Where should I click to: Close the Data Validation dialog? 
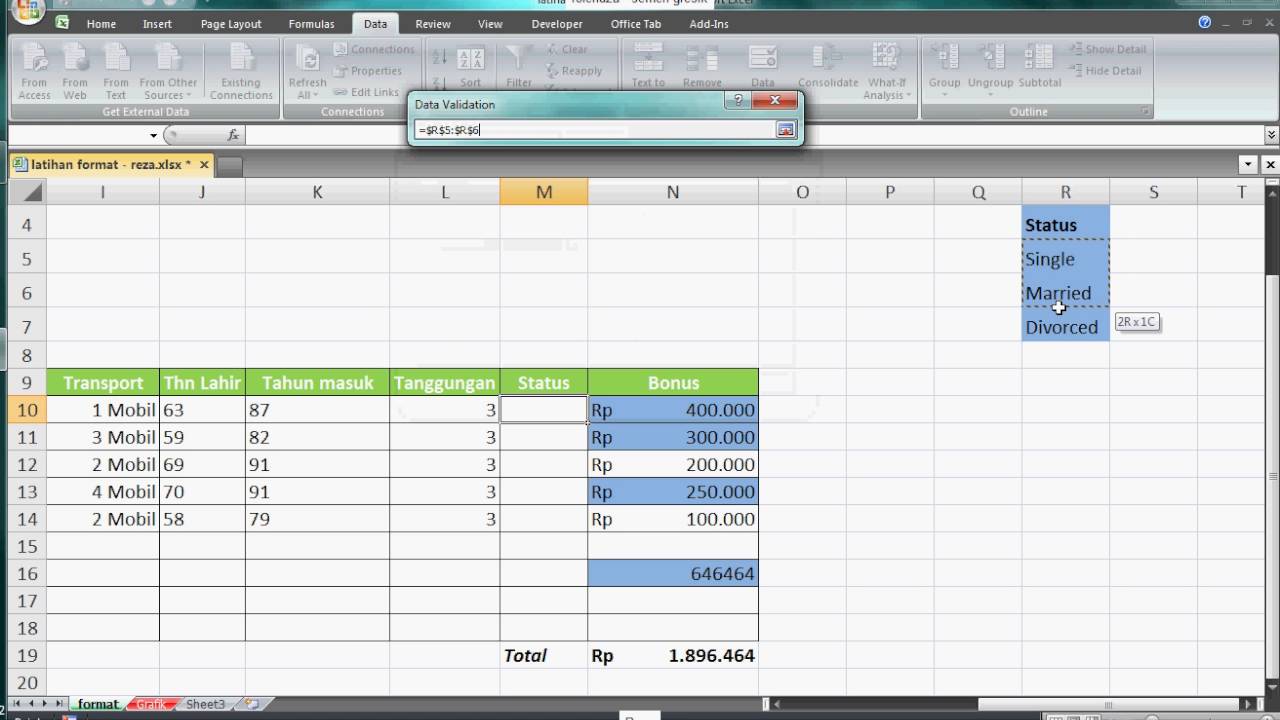coord(776,101)
